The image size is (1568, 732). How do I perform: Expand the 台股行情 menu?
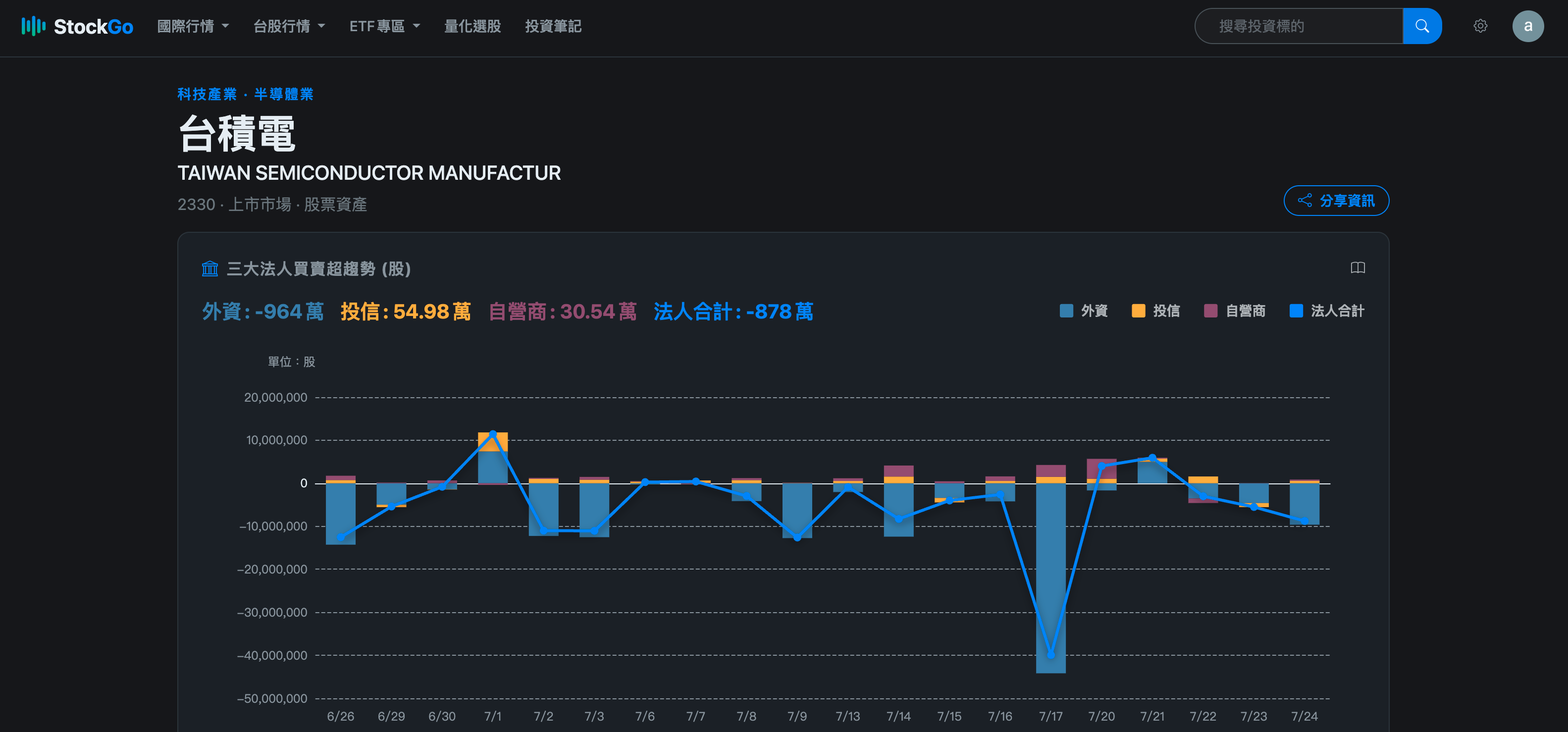[289, 26]
